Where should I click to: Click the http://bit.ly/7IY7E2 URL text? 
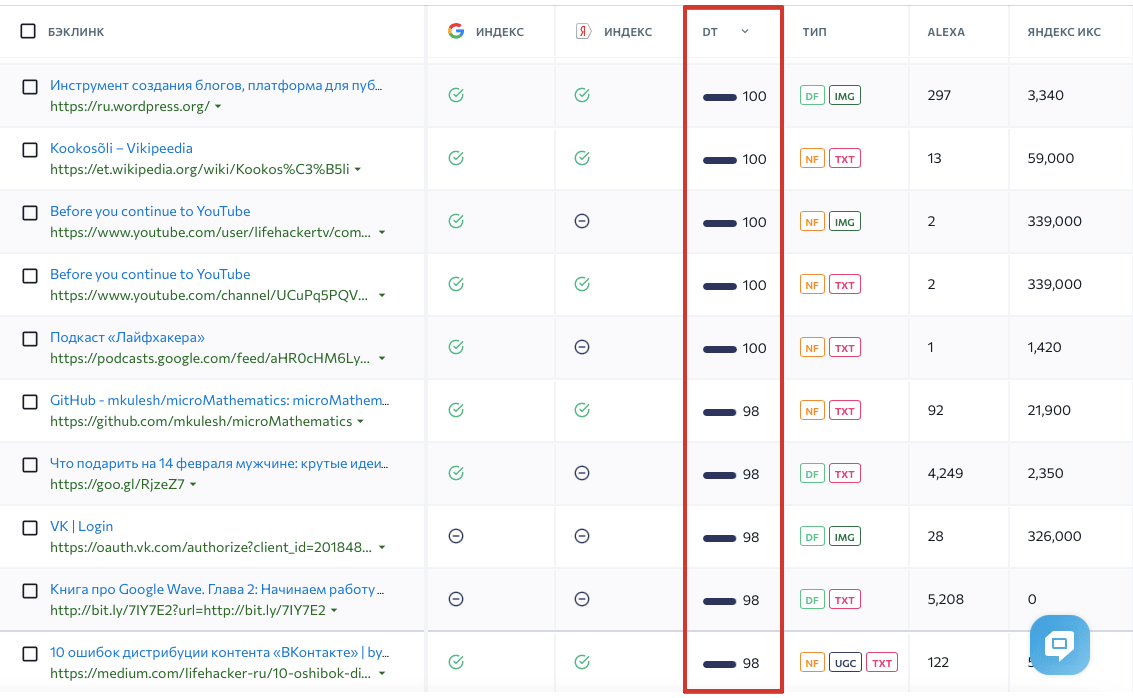(188, 611)
